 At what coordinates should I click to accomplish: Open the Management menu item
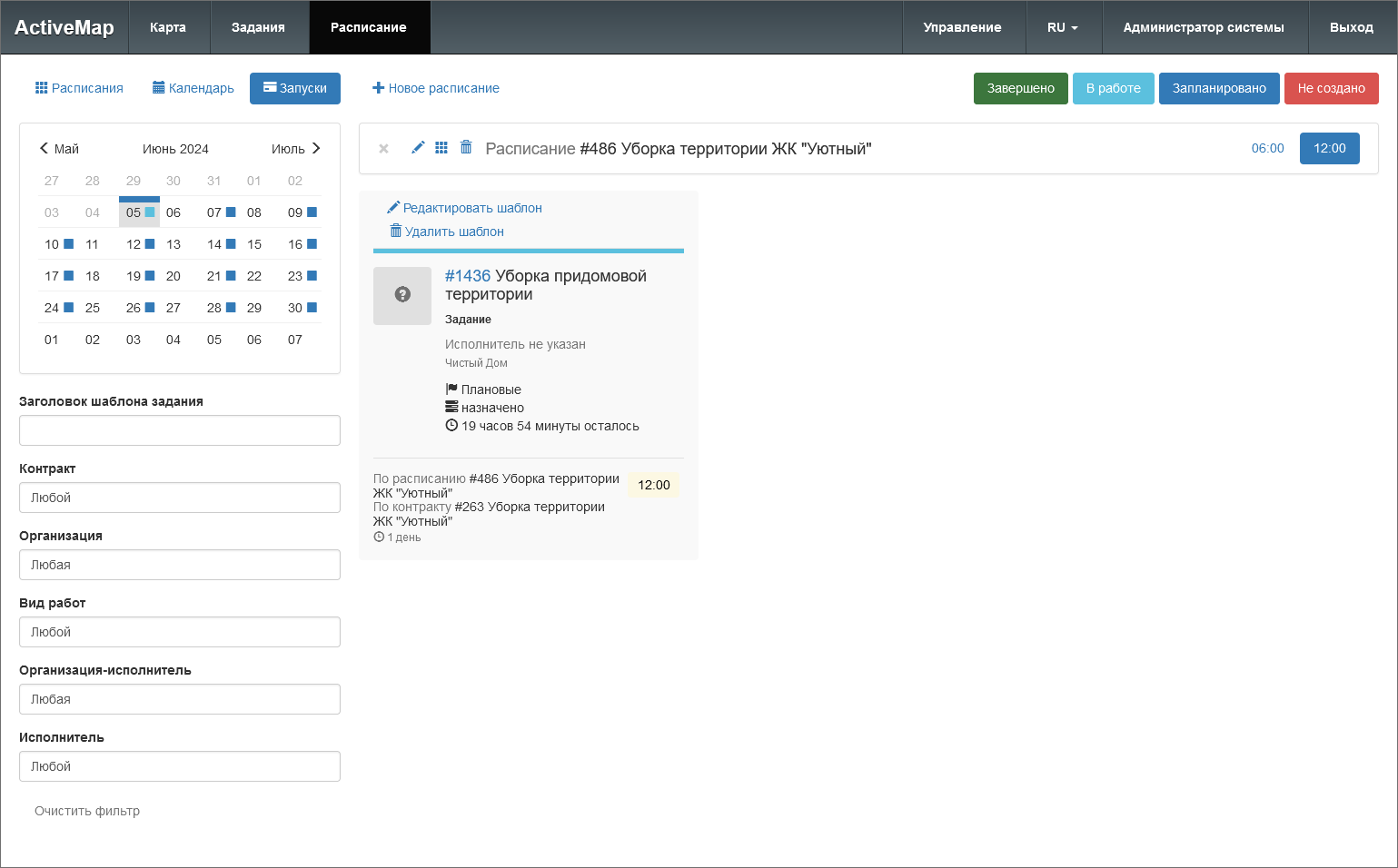tap(962, 27)
